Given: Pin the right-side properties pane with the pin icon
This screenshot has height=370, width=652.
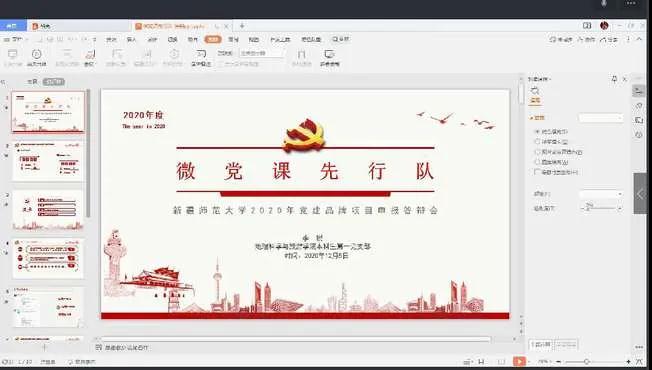Looking at the screenshot, I should coord(614,79).
